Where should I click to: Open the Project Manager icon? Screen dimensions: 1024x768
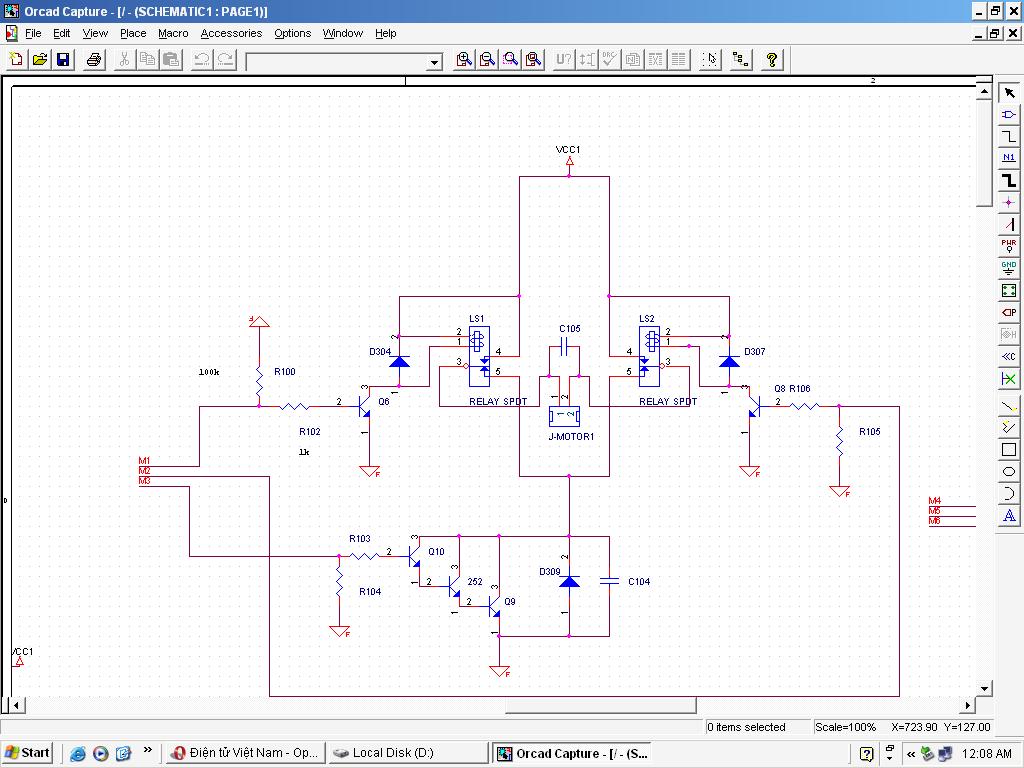coord(741,59)
